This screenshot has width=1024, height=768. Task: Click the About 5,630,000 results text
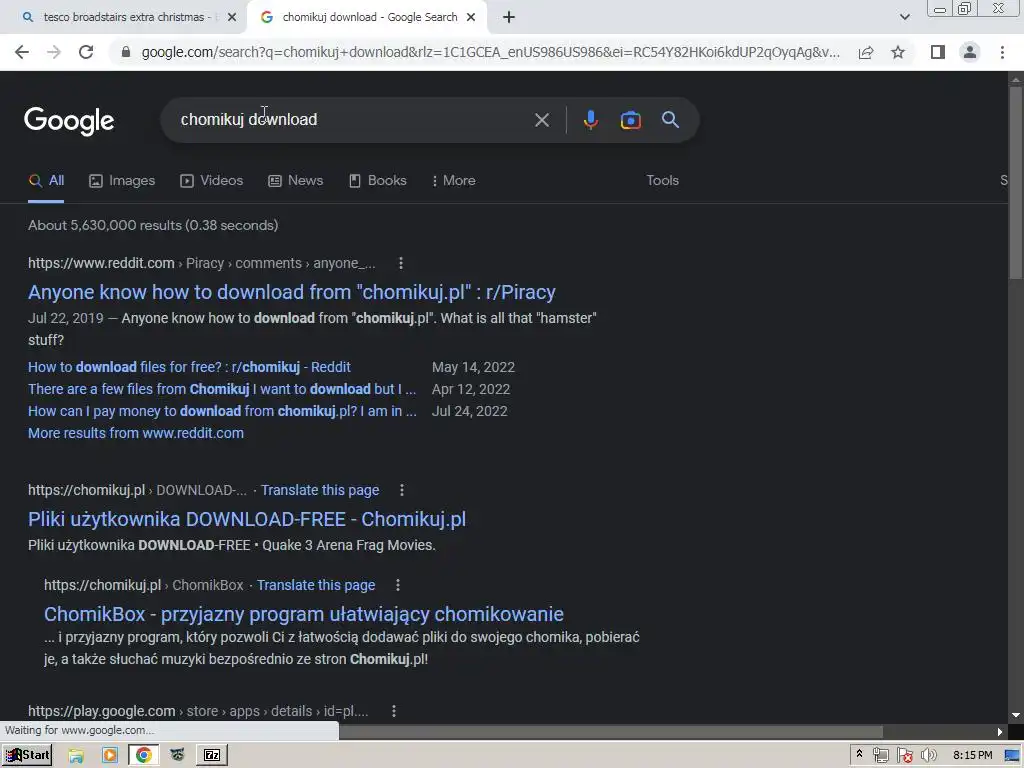coord(153,225)
